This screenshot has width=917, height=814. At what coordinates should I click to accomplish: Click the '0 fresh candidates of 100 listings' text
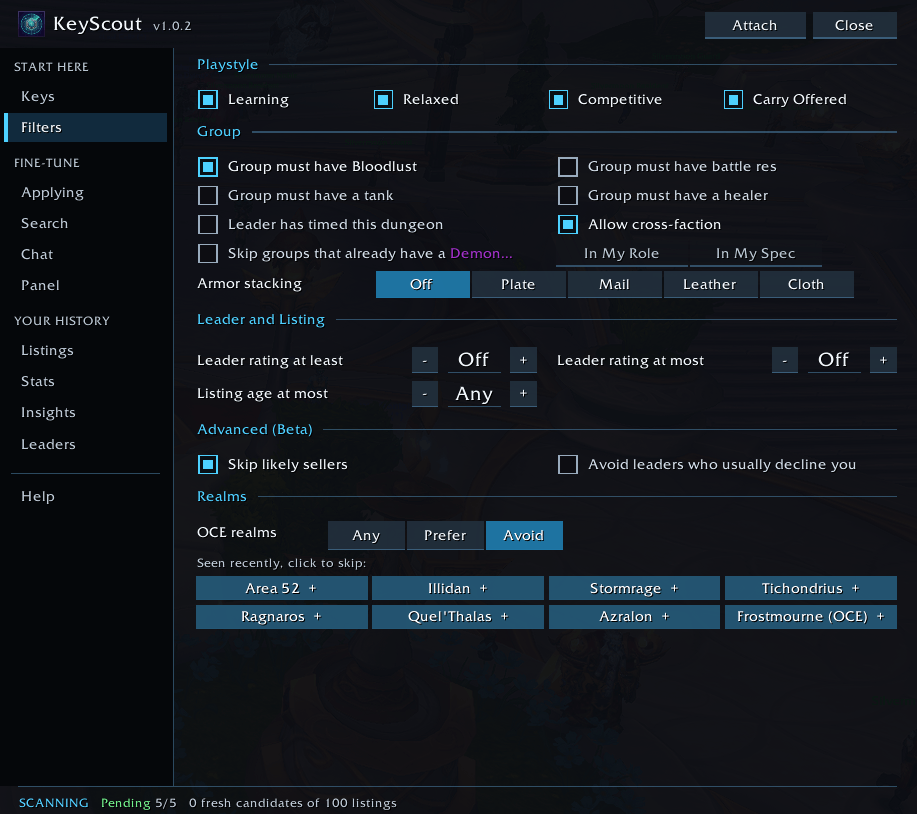(292, 803)
